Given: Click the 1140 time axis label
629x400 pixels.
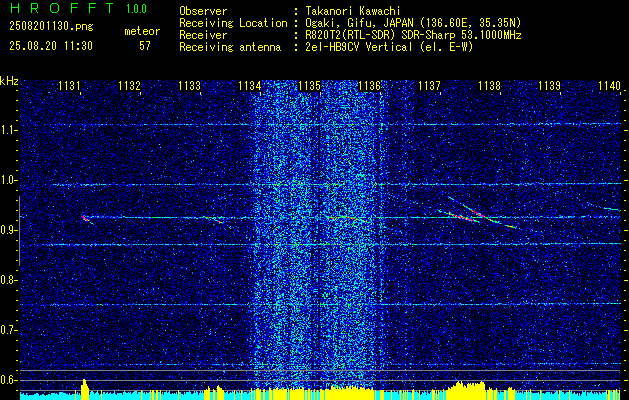Looking at the screenshot, I should click(609, 85).
